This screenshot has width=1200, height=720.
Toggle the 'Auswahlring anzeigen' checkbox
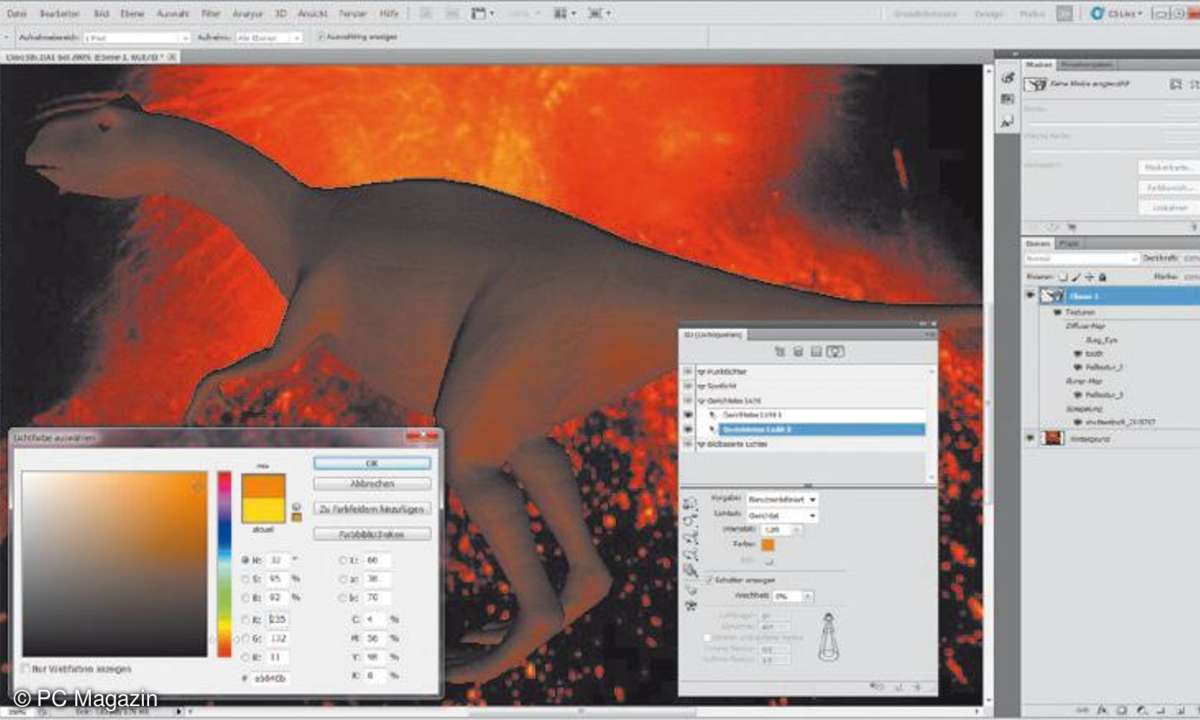[320, 37]
